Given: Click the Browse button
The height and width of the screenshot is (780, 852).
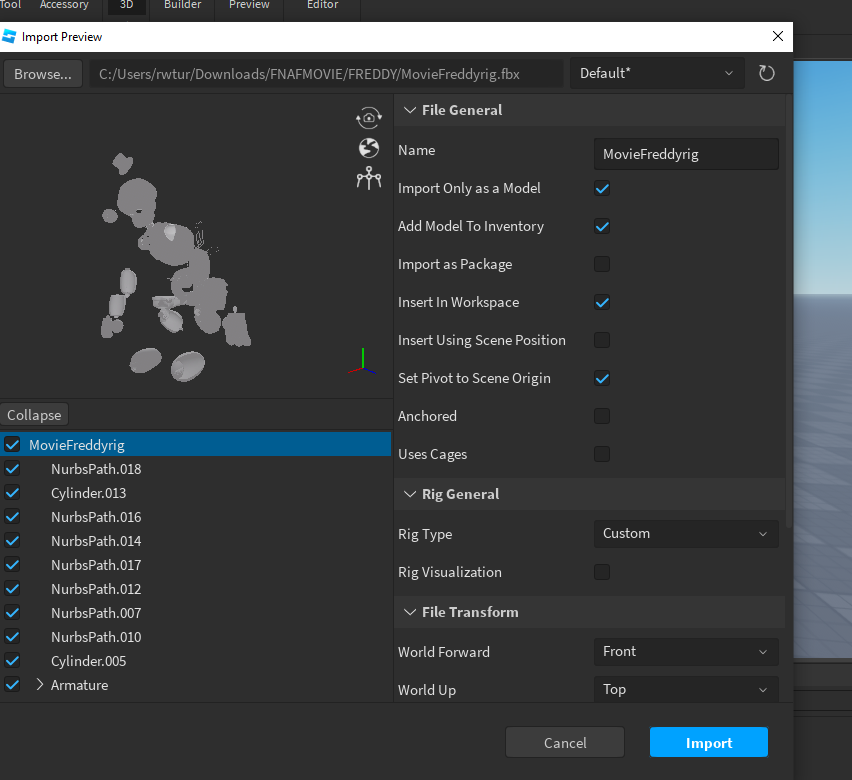Looking at the screenshot, I should coord(42,73).
